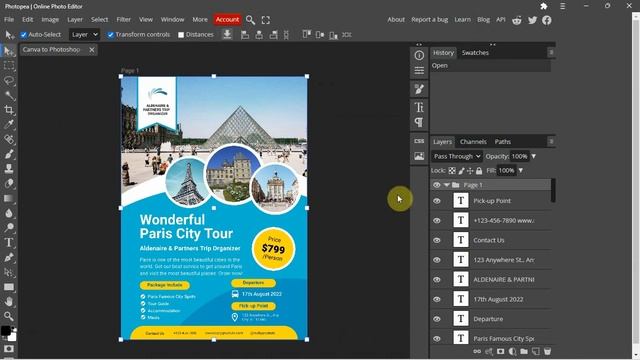Image resolution: width=640 pixels, height=360 pixels.
Task: Open the Properties panel icon
Action: 419,71
